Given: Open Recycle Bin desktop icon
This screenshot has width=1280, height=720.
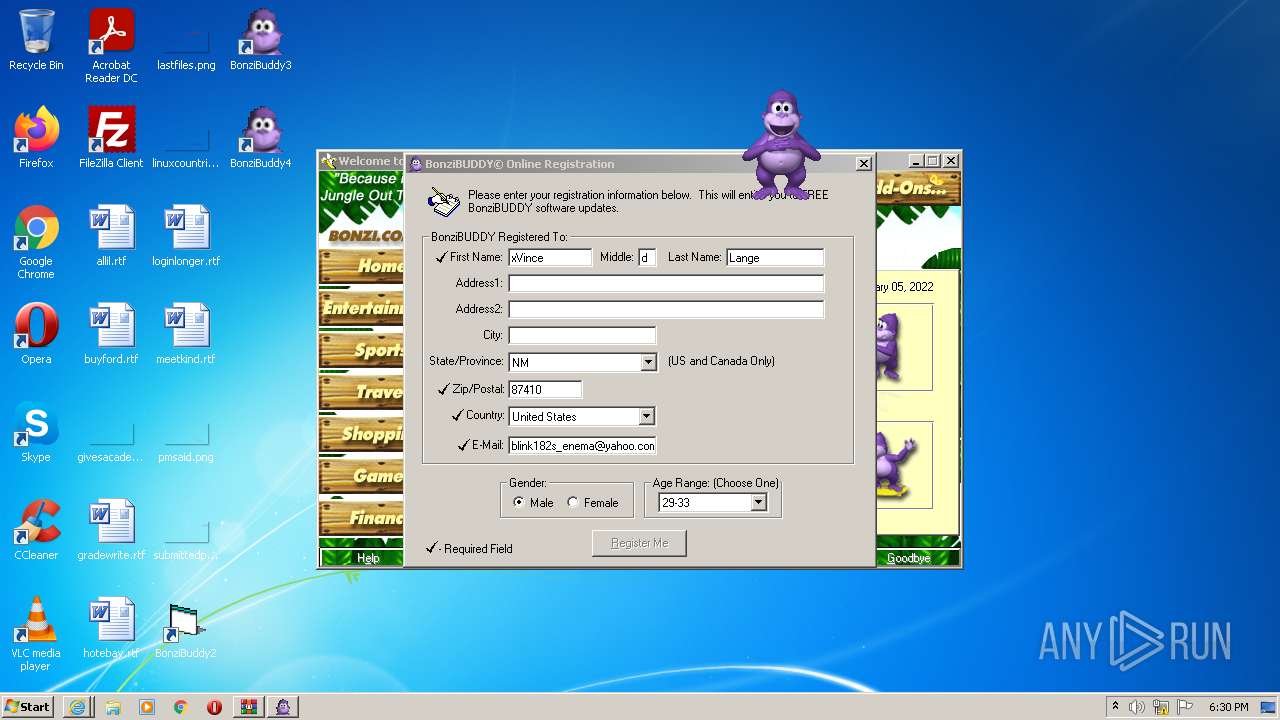Looking at the screenshot, I should pos(36,41).
